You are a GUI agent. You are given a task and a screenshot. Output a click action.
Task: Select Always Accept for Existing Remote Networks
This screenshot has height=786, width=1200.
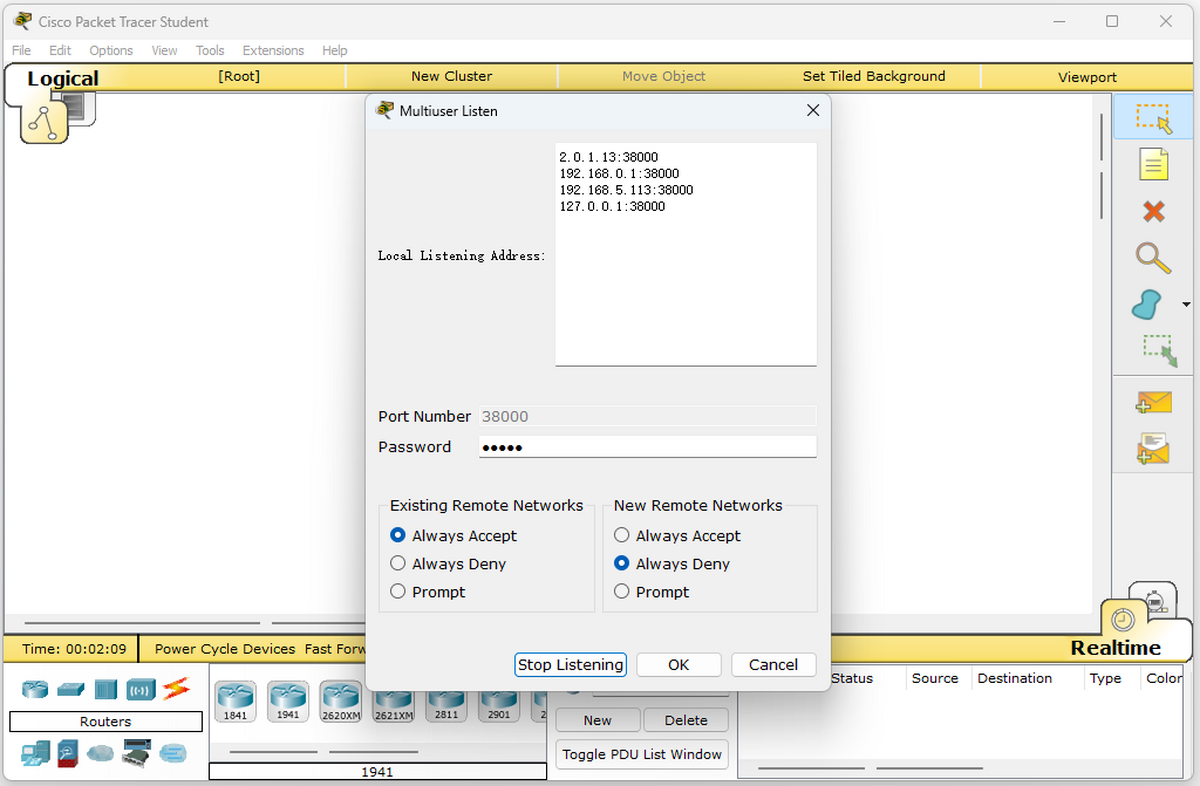(x=398, y=535)
